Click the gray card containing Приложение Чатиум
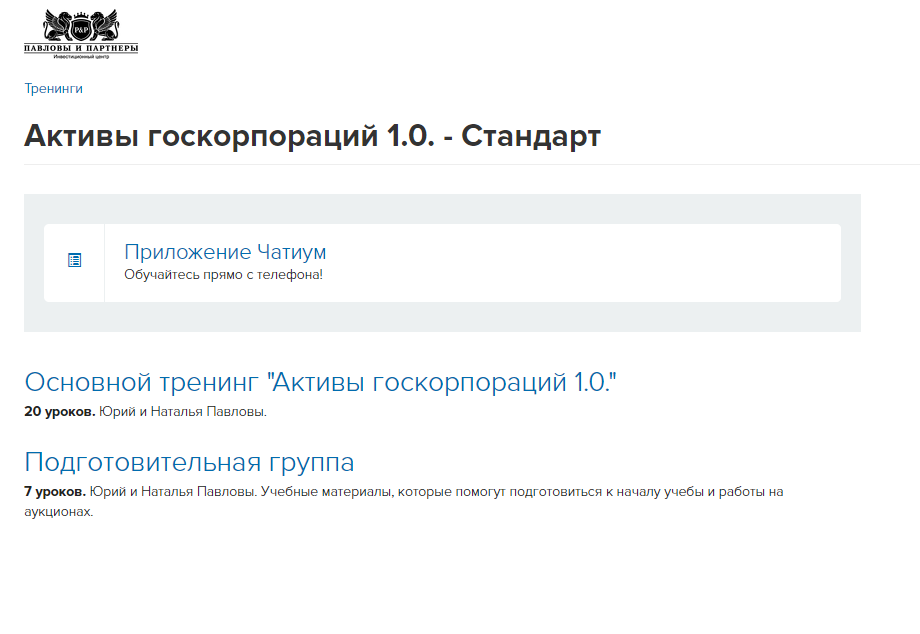The height and width of the screenshot is (634, 920). [442, 262]
